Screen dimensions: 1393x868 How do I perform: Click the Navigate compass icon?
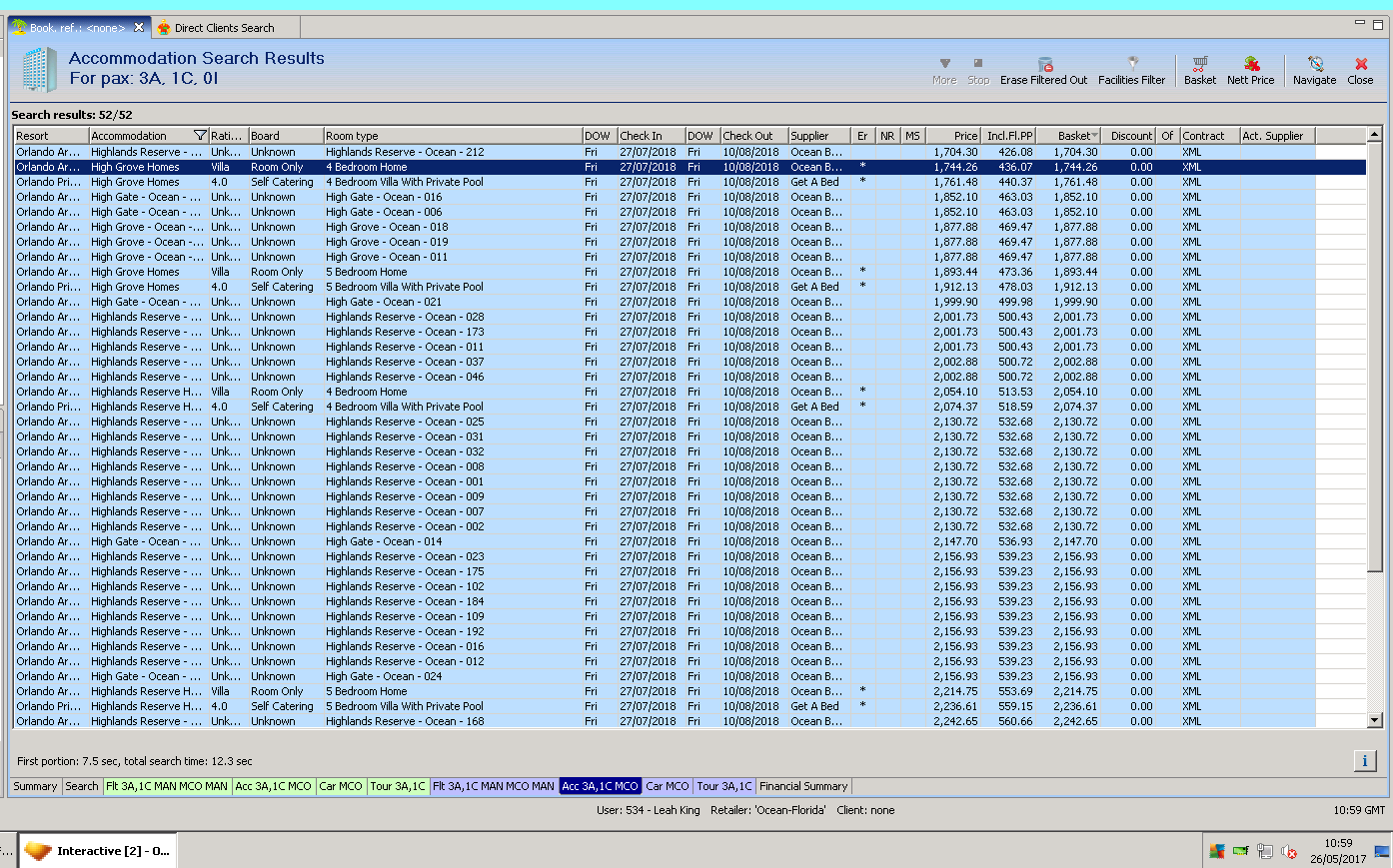tap(1314, 70)
